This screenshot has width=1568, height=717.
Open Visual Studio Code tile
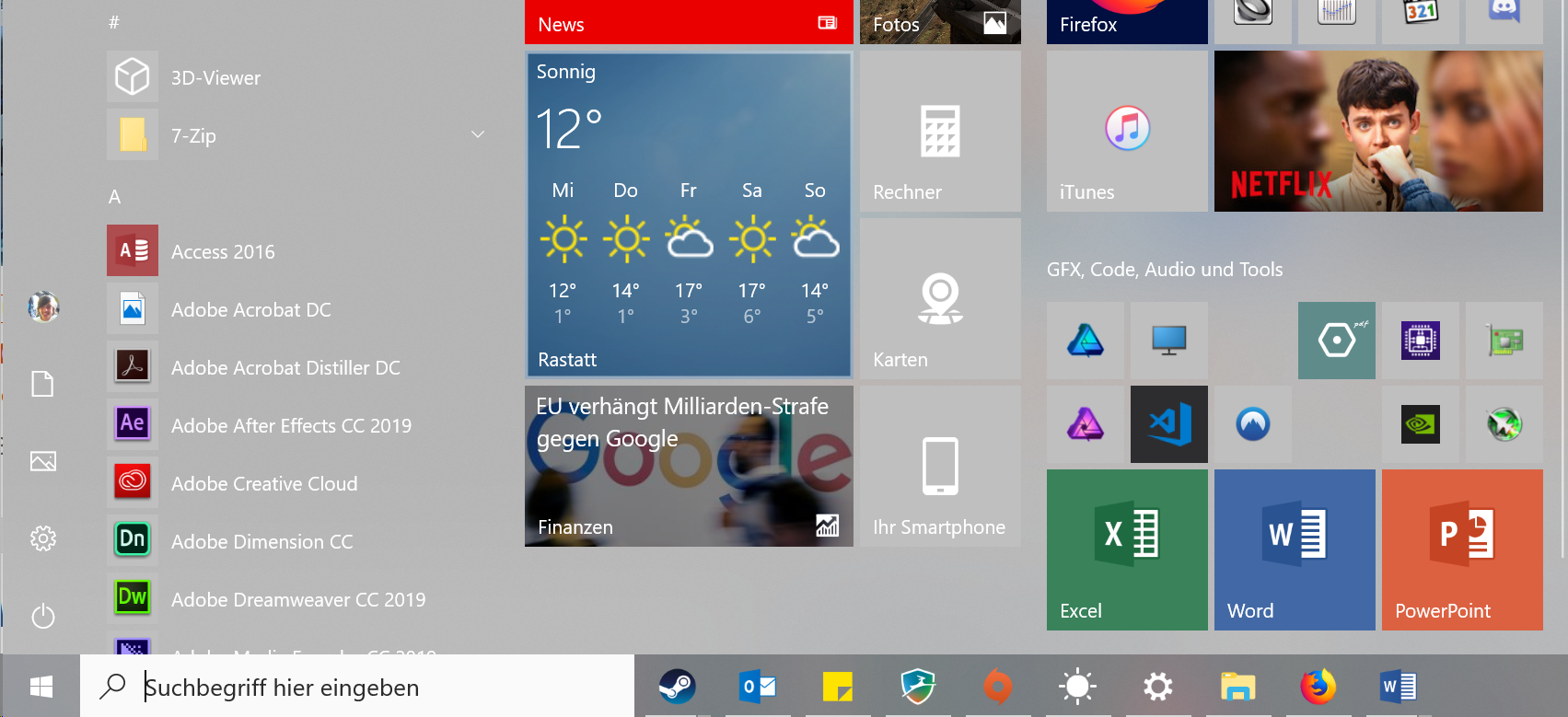click(x=1169, y=424)
